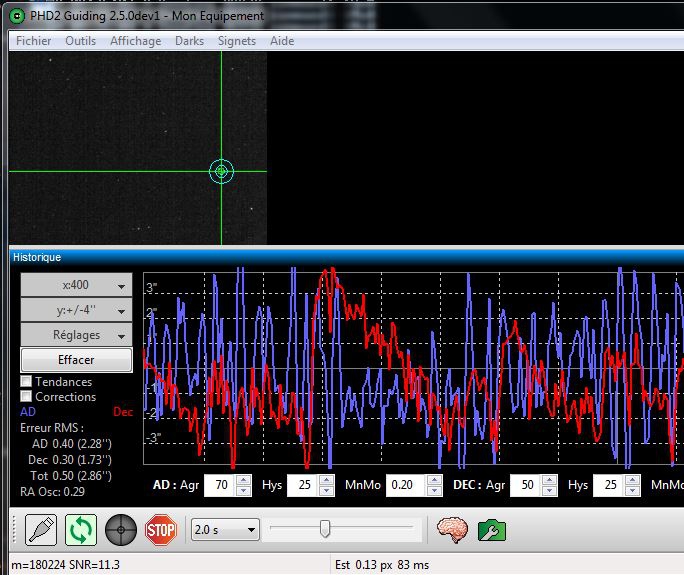The height and width of the screenshot is (575, 684).
Task: Open the Fichier menu
Action: [x=34, y=41]
